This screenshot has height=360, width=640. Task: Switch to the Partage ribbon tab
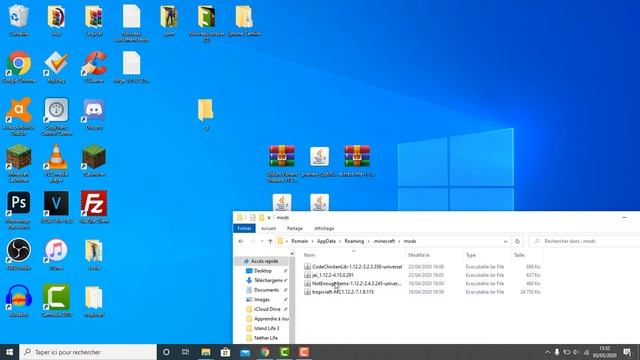pos(295,228)
